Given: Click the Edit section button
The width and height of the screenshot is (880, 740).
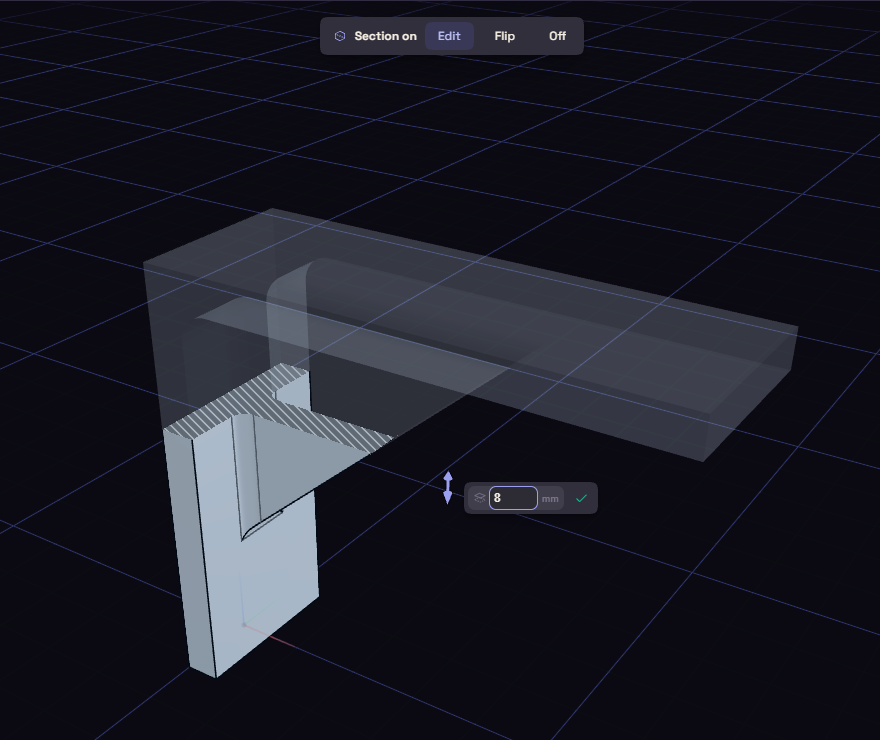Looking at the screenshot, I should (x=449, y=36).
